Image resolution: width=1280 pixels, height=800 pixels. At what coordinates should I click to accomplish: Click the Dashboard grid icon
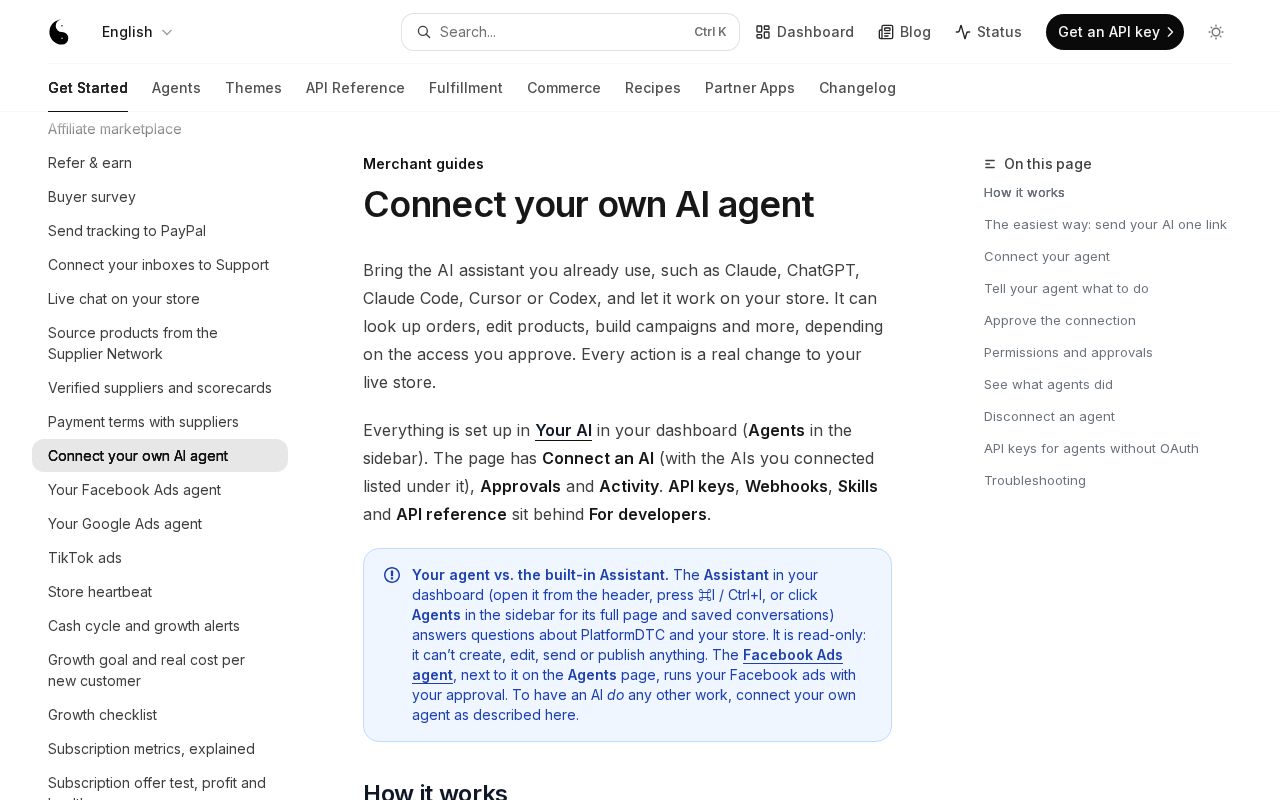tap(763, 32)
